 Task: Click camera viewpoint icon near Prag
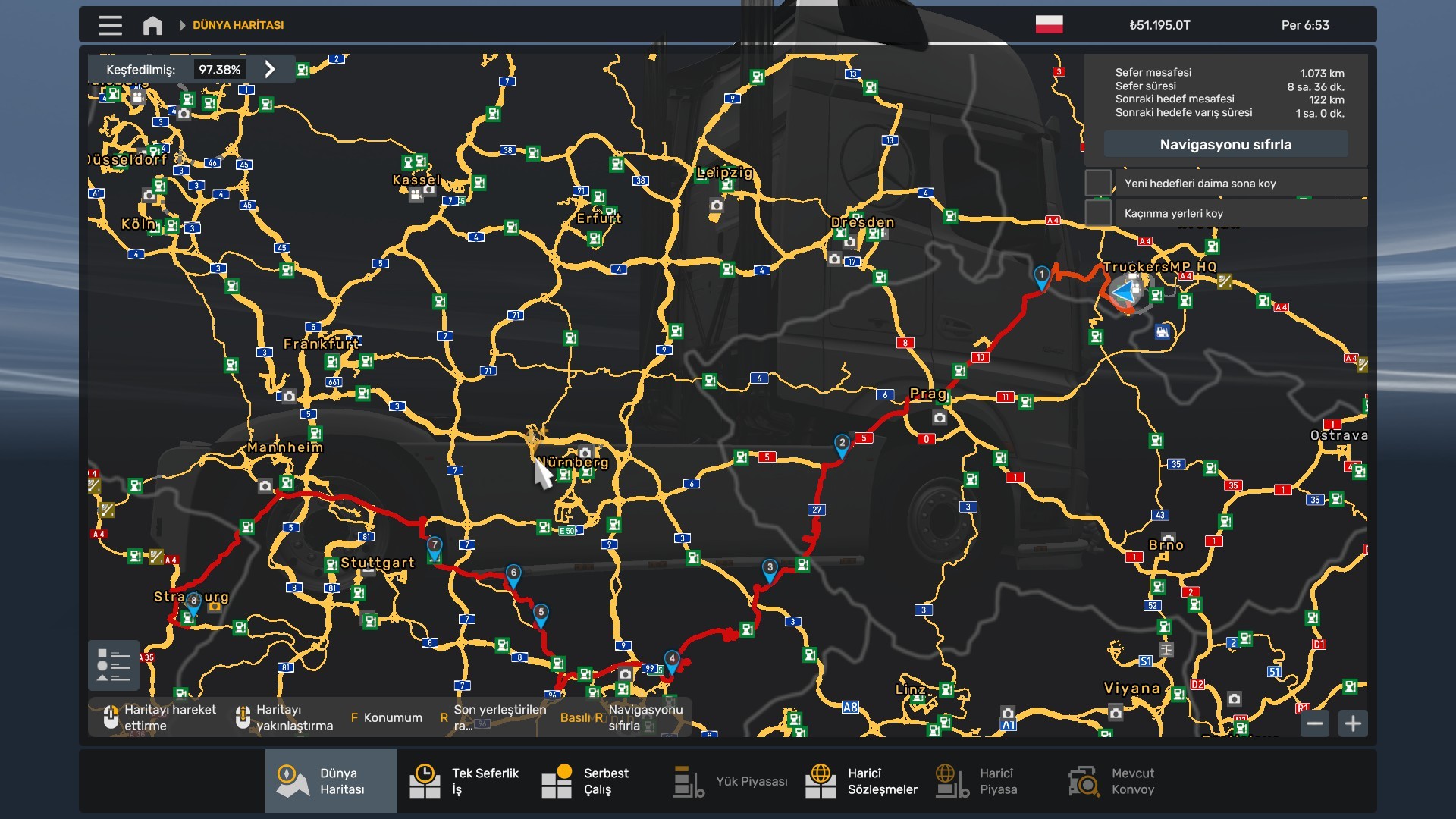tap(940, 418)
